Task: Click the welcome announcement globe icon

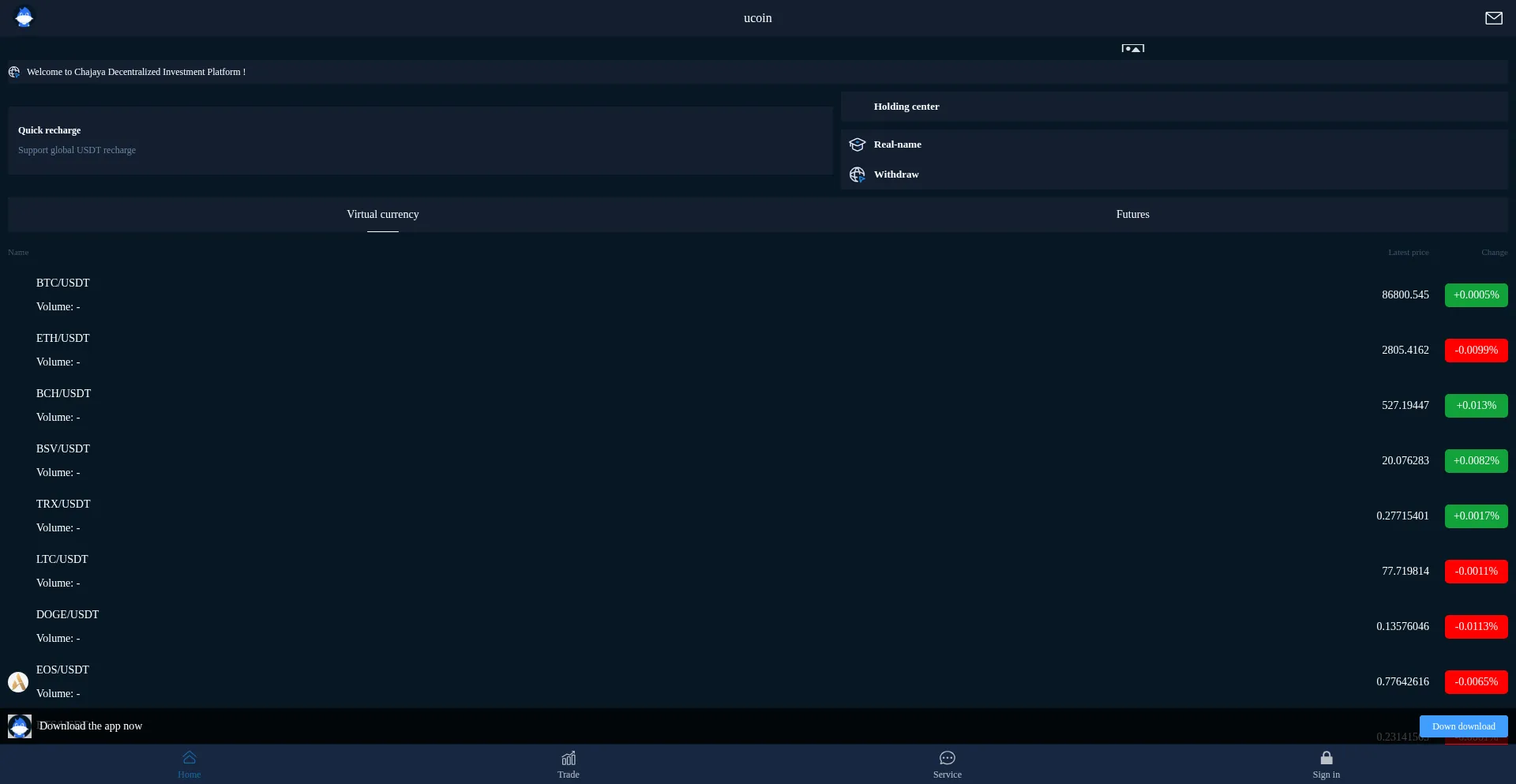Action: click(14, 72)
